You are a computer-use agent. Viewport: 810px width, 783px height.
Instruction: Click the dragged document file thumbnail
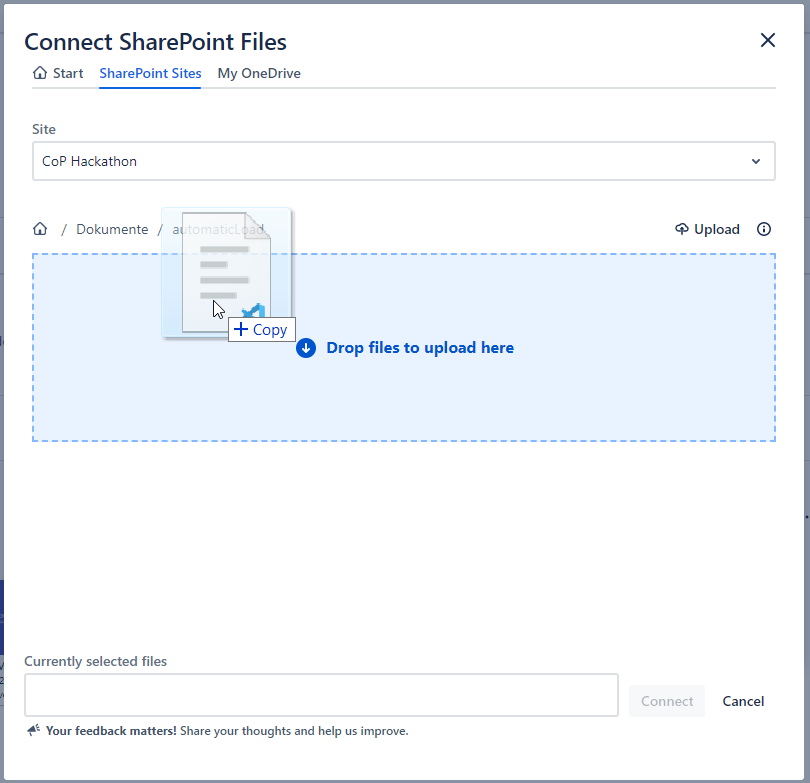tap(228, 270)
